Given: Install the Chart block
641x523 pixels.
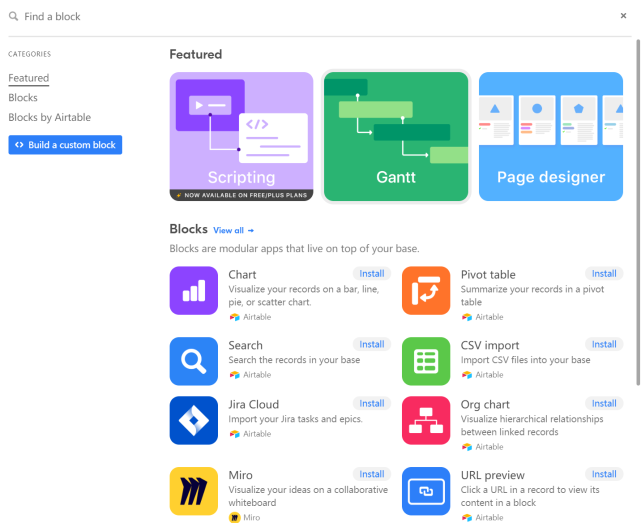Looking at the screenshot, I should pos(372,274).
